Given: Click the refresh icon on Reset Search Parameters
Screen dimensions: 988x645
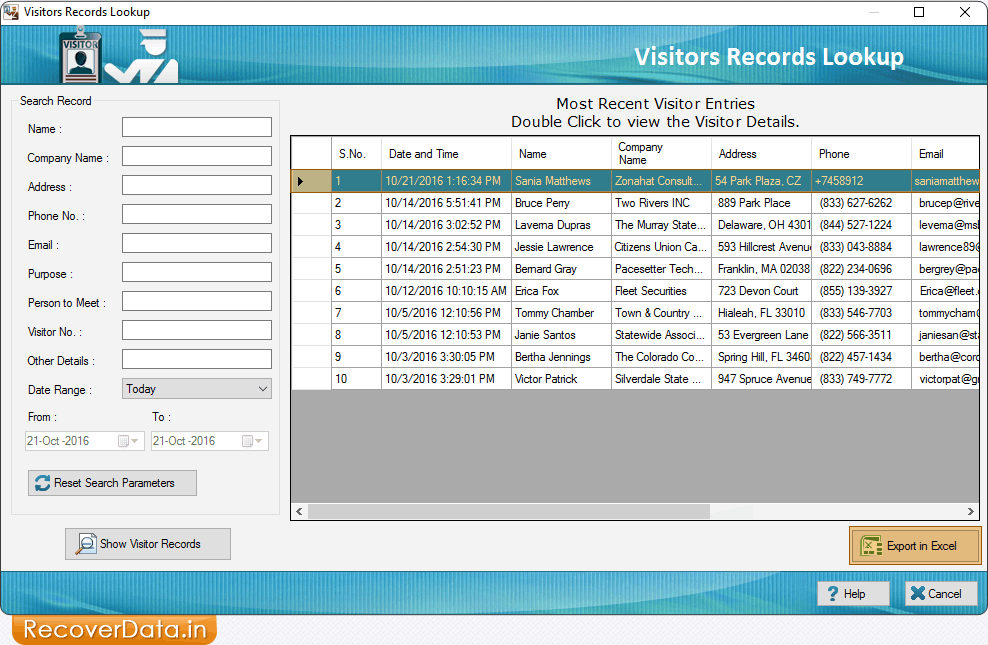Looking at the screenshot, I should click(x=40, y=483).
